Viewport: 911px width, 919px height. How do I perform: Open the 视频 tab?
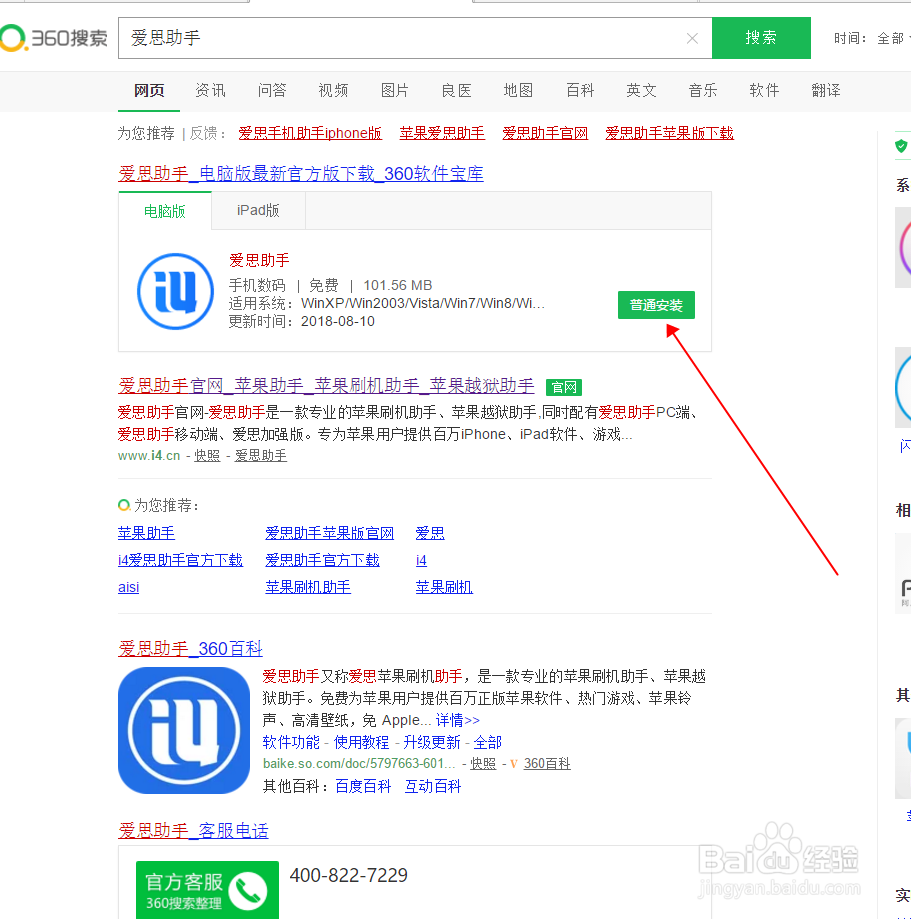click(333, 90)
